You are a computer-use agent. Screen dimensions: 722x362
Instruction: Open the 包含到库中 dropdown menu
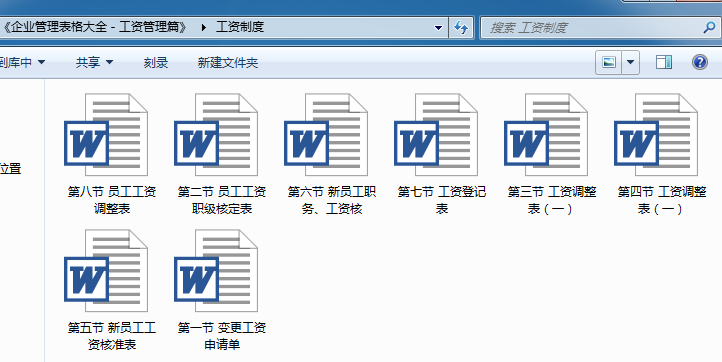[22, 62]
